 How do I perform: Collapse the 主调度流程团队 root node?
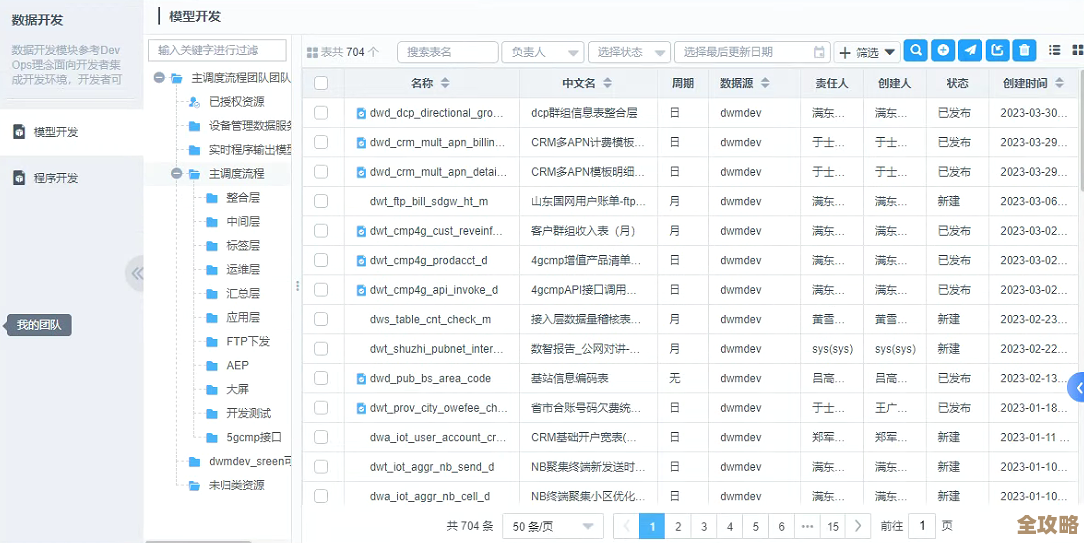coord(159,78)
